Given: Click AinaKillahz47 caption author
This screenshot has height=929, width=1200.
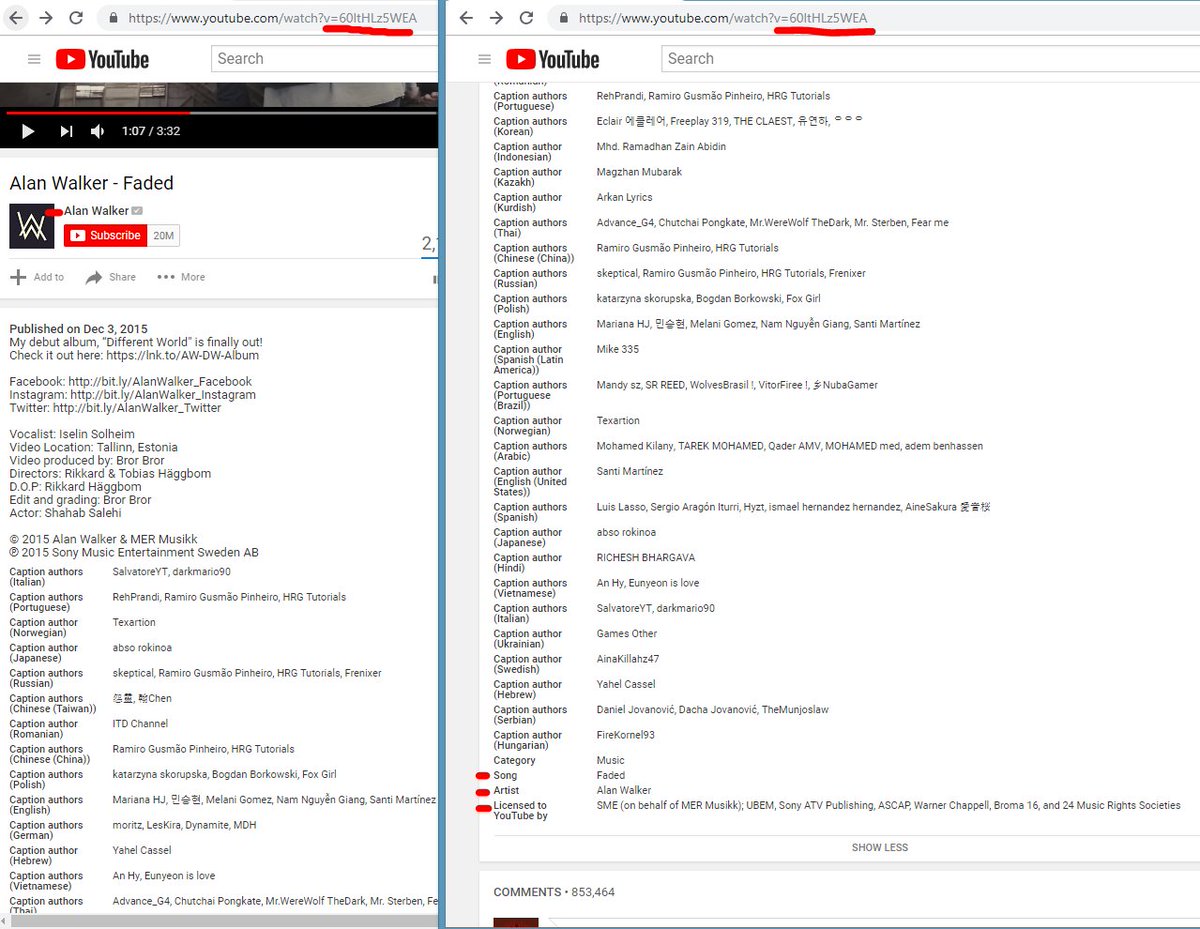Looking at the screenshot, I should pos(628,659).
